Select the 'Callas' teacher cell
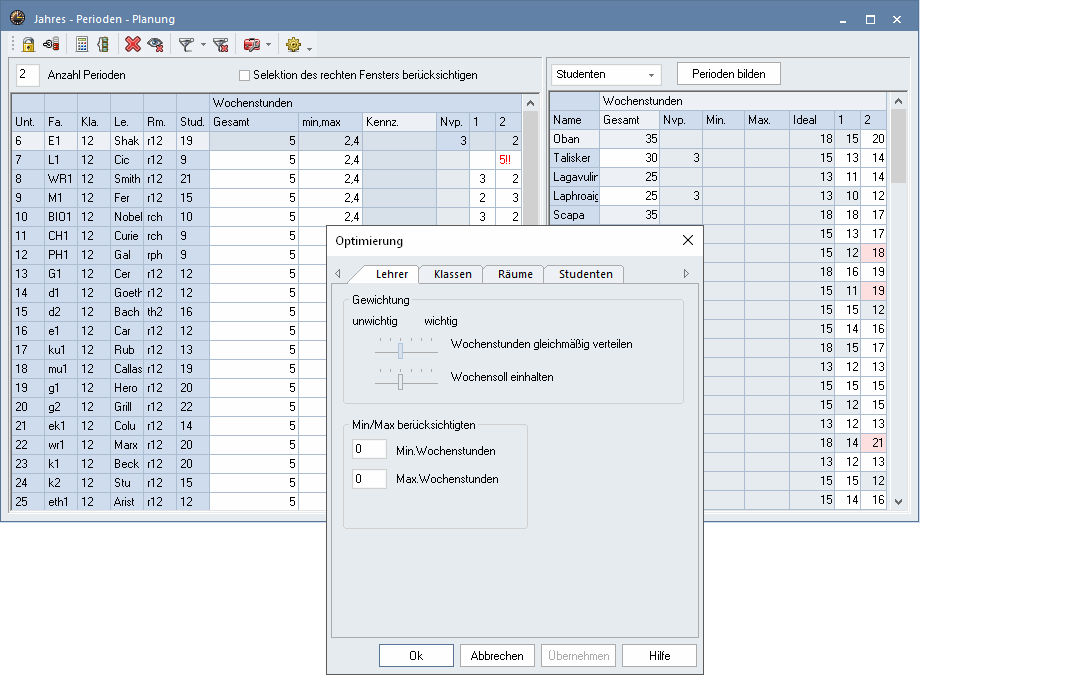 point(126,369)
